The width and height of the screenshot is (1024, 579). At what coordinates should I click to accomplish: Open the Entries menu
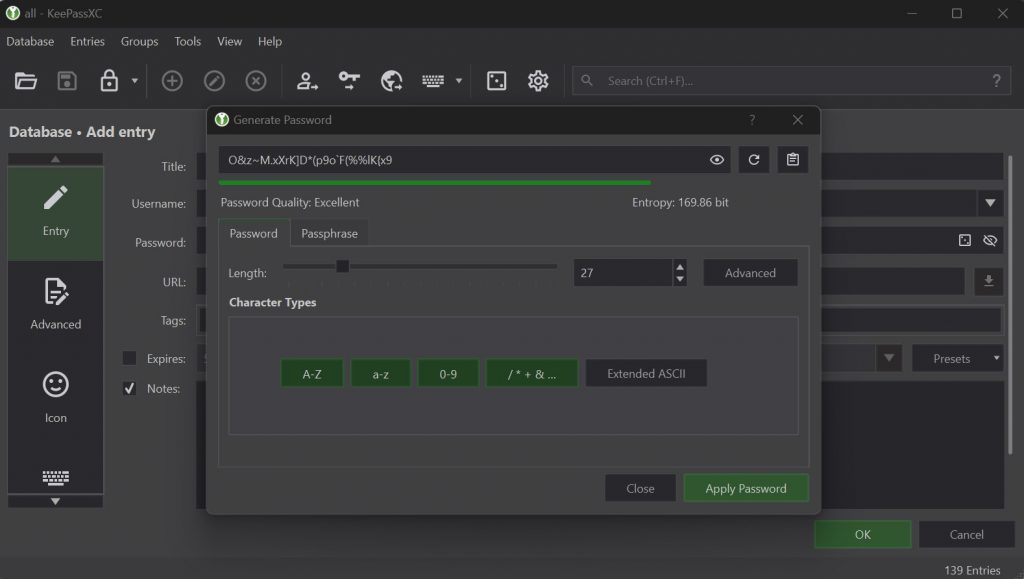(x=88, y=41)
